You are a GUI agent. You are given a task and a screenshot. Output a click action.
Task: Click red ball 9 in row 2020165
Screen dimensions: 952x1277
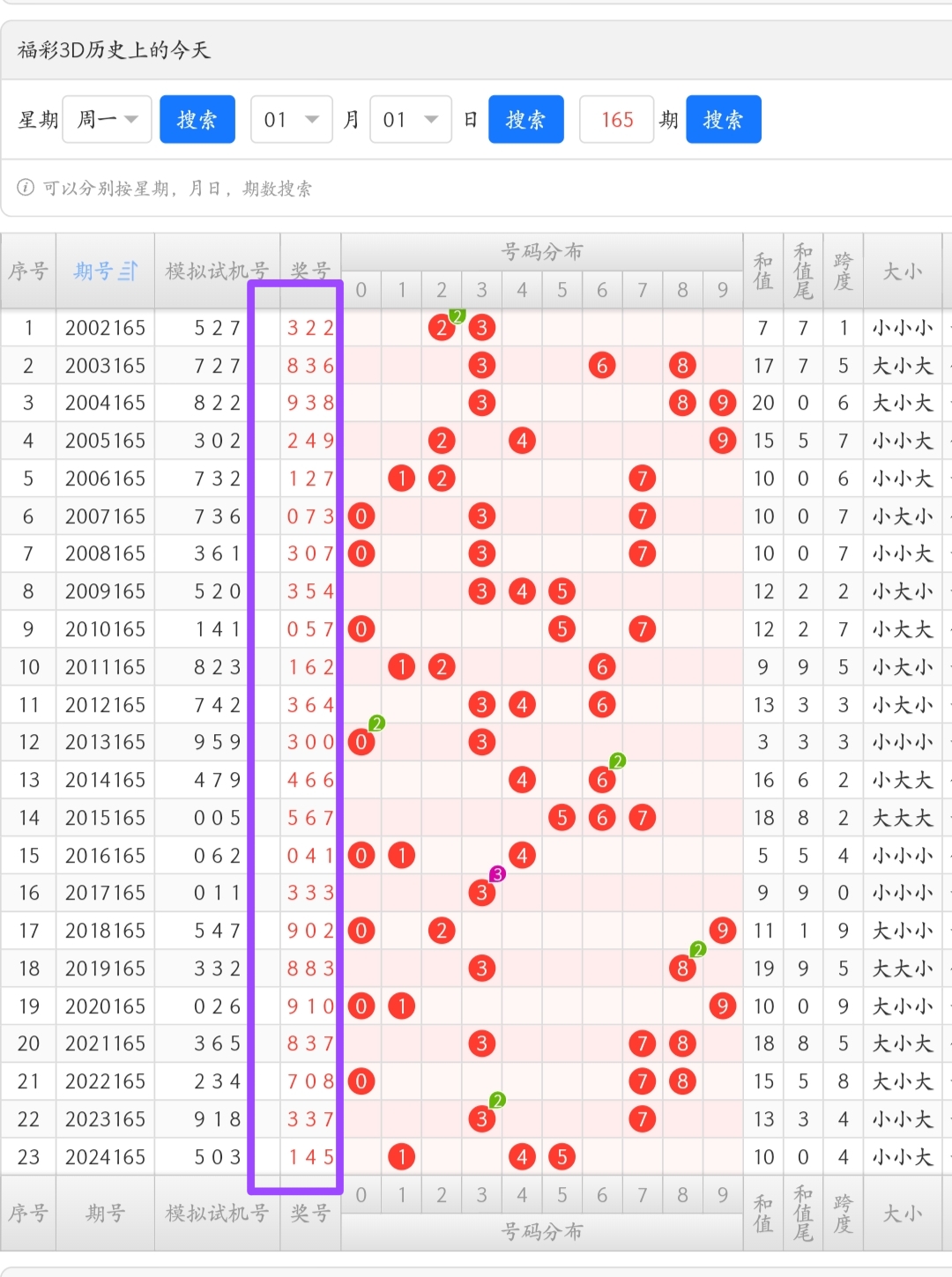point(723,1006)
